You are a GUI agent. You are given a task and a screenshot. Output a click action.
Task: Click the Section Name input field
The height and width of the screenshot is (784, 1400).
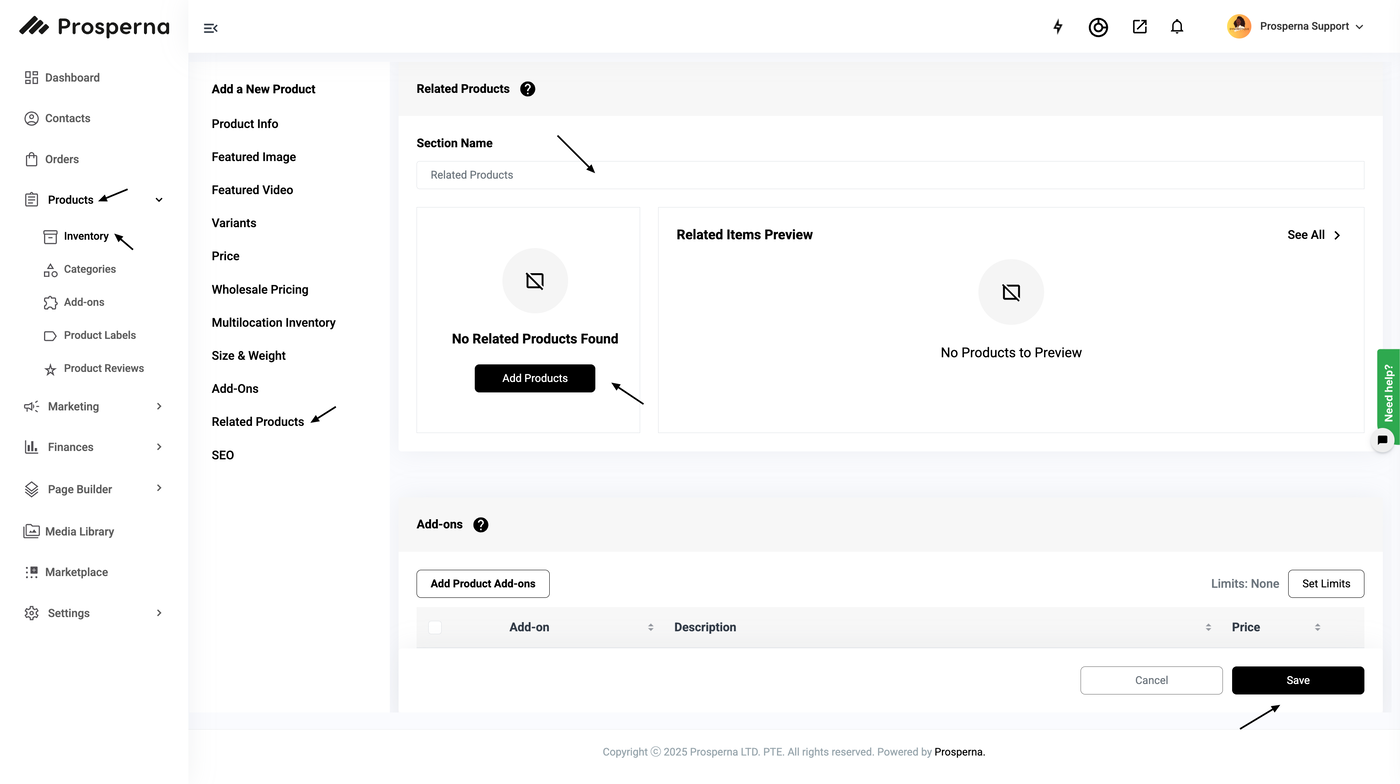[x=890, y=175]
